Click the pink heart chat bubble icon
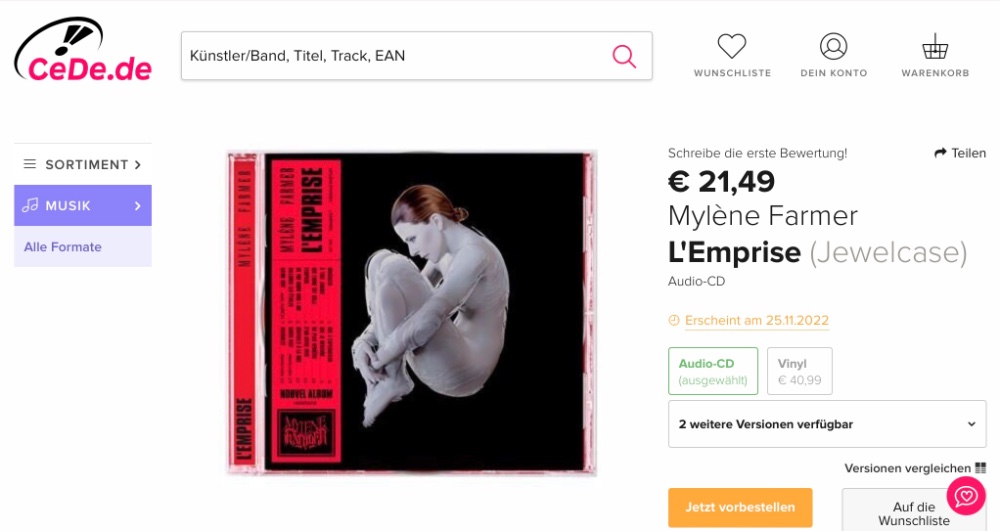This screenshot has width=1000, height=531. tap(966, 495)
